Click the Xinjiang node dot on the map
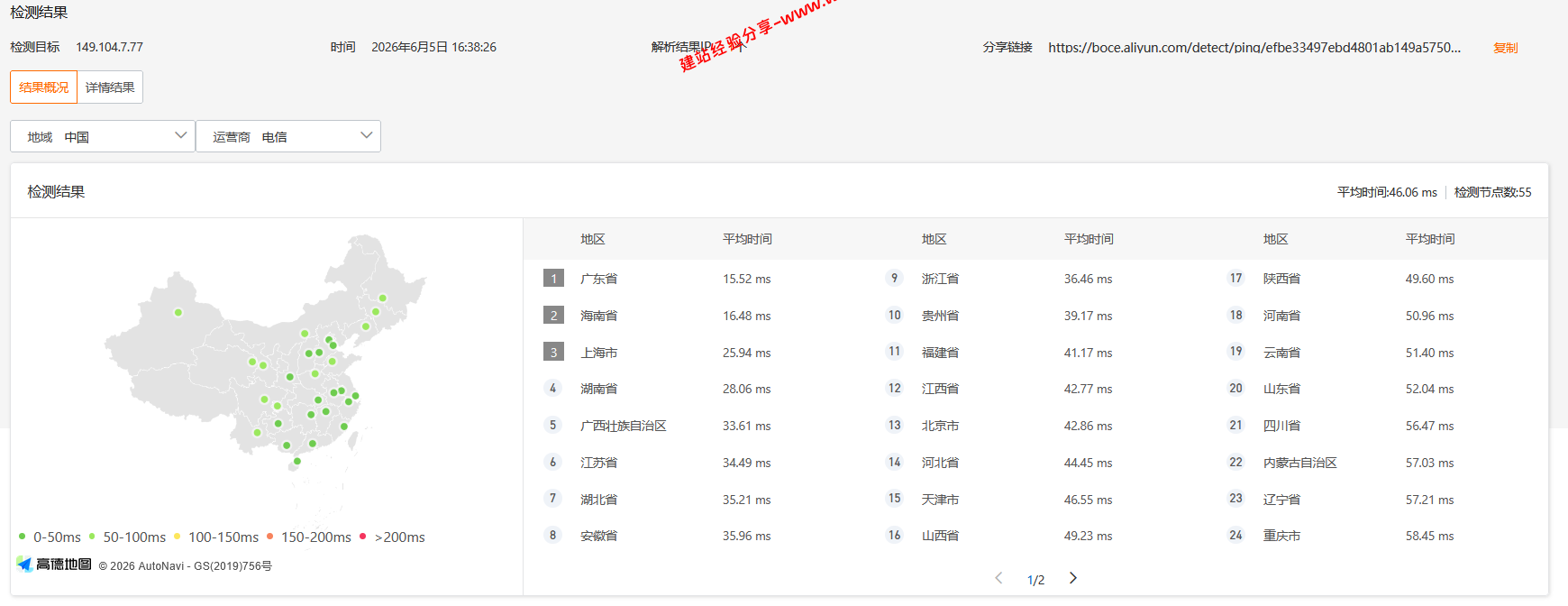 point(178,313)
